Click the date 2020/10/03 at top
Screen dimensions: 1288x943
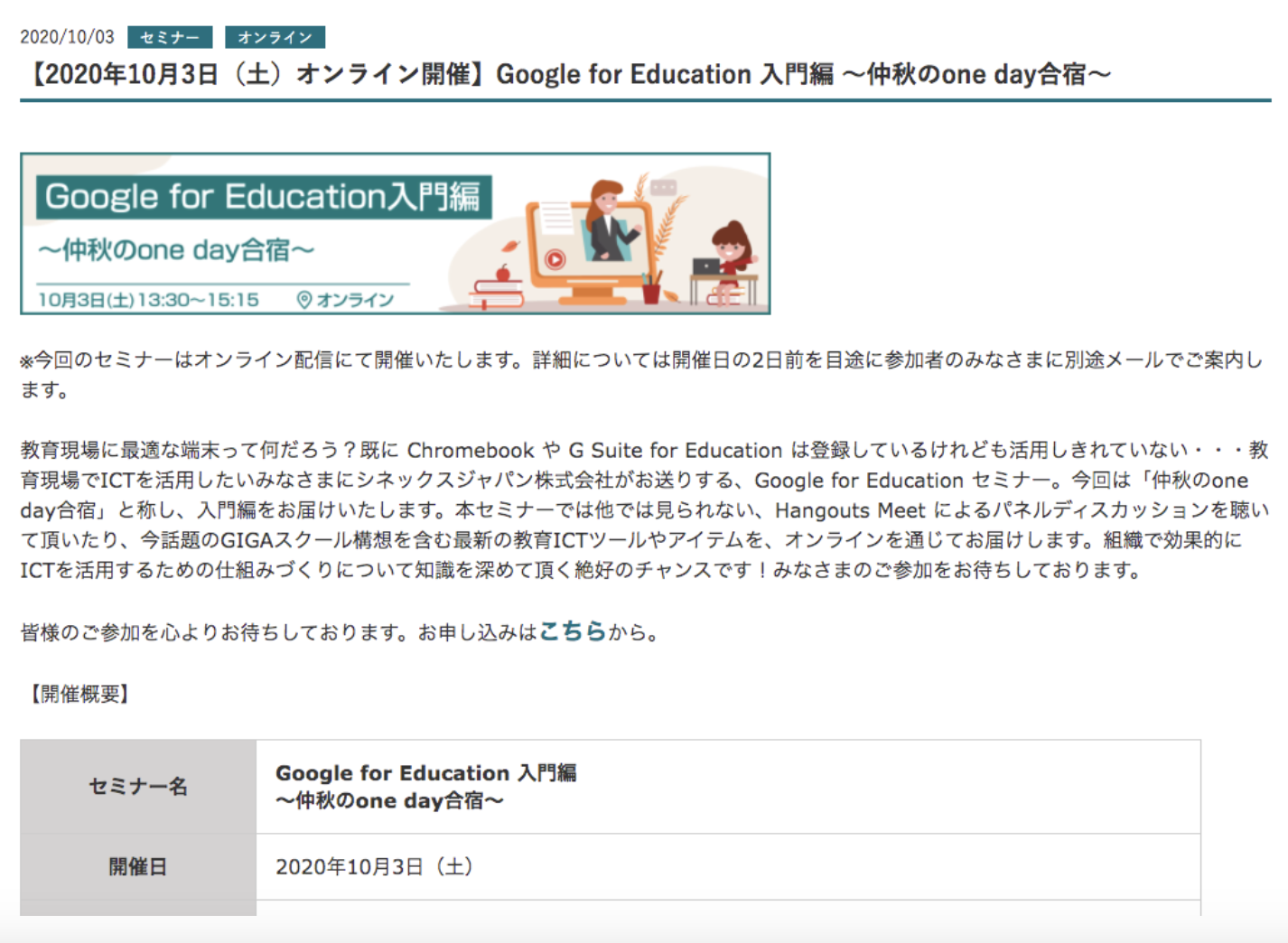point(68,37)
